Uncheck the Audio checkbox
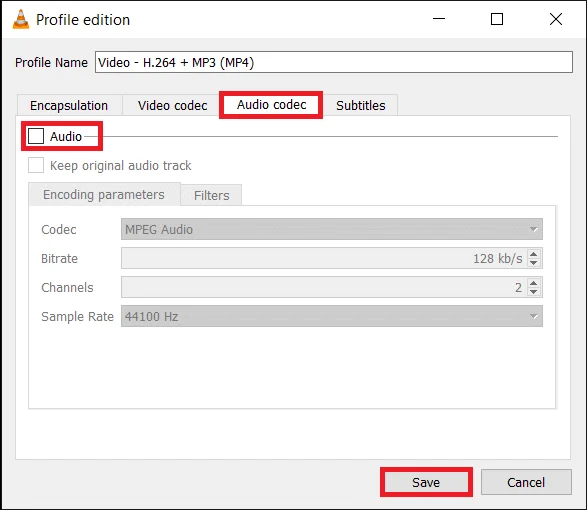 (x=36, y=136)
